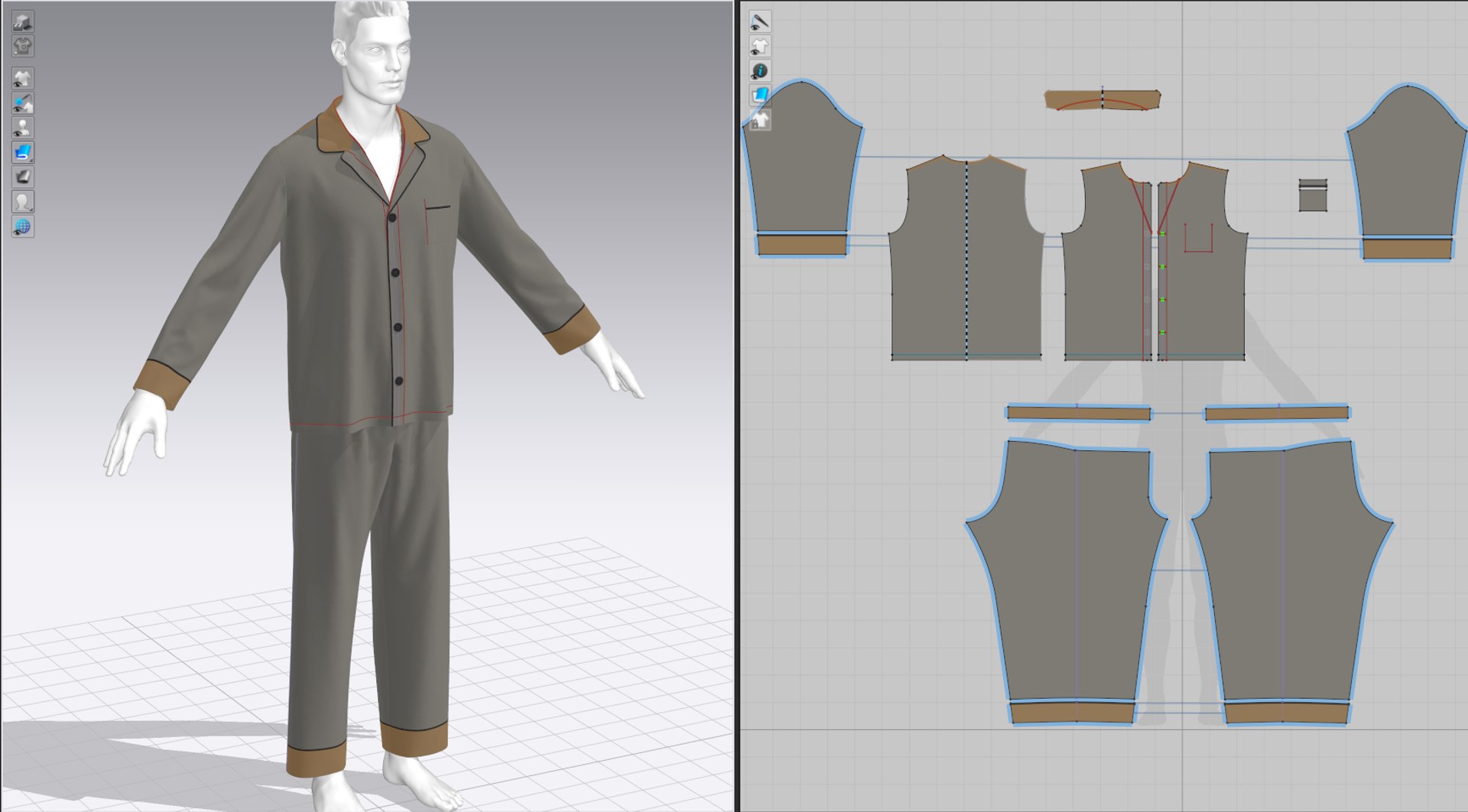1468x812 pixels.
Task: Open the simulation quality icon in 3D window
Action: (x=23, y=21)
